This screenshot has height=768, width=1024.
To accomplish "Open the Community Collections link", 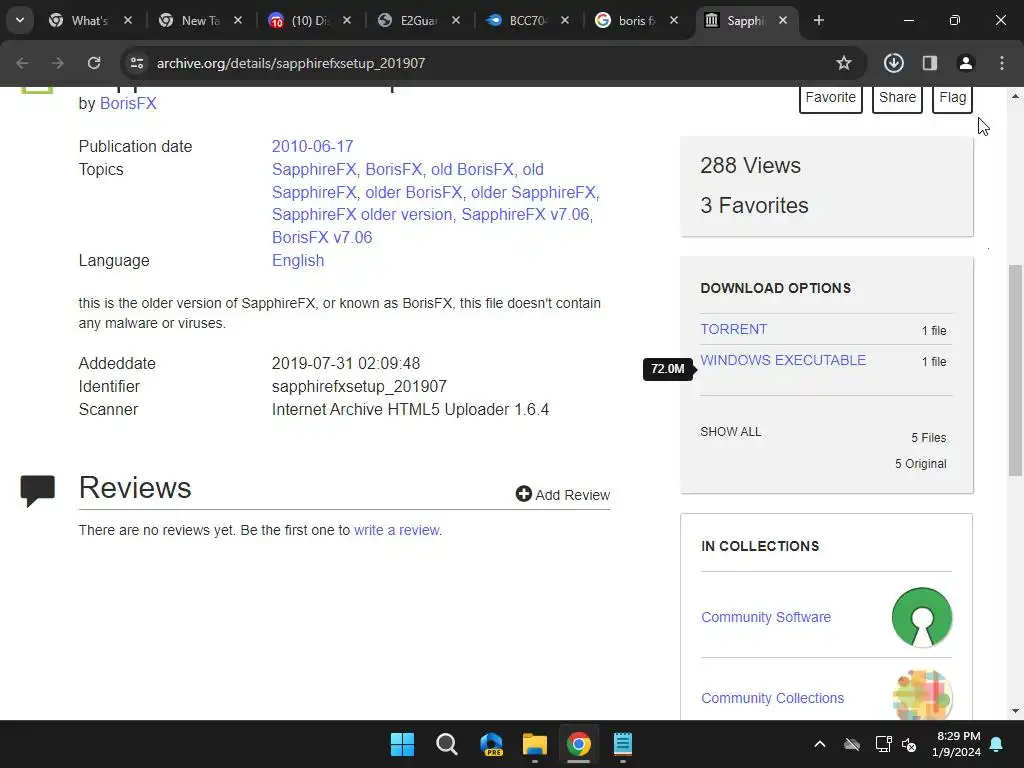I will pyautogui.click(x=773, y=698).
